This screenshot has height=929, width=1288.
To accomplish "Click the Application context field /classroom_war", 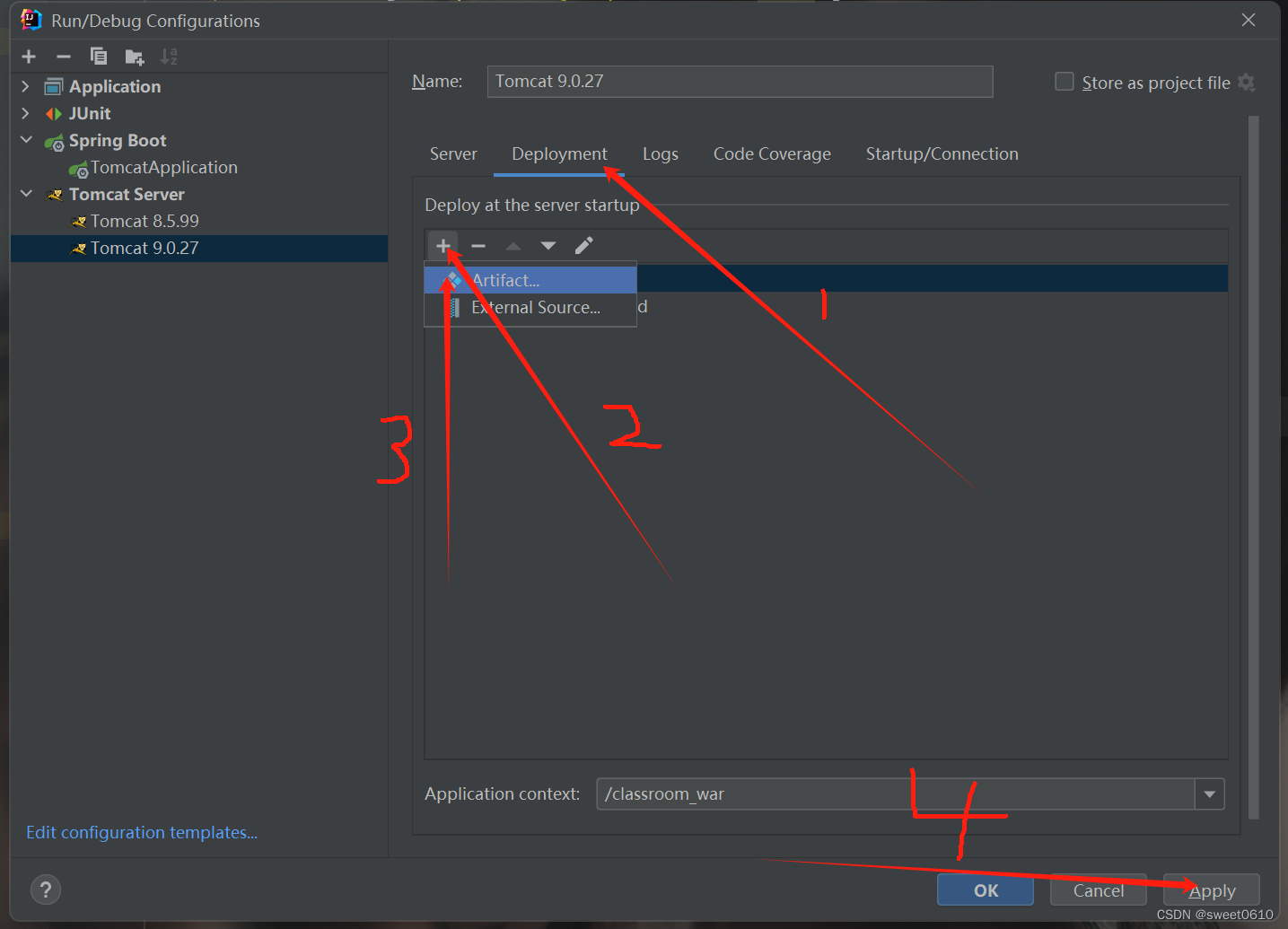I will click(896, 794).
